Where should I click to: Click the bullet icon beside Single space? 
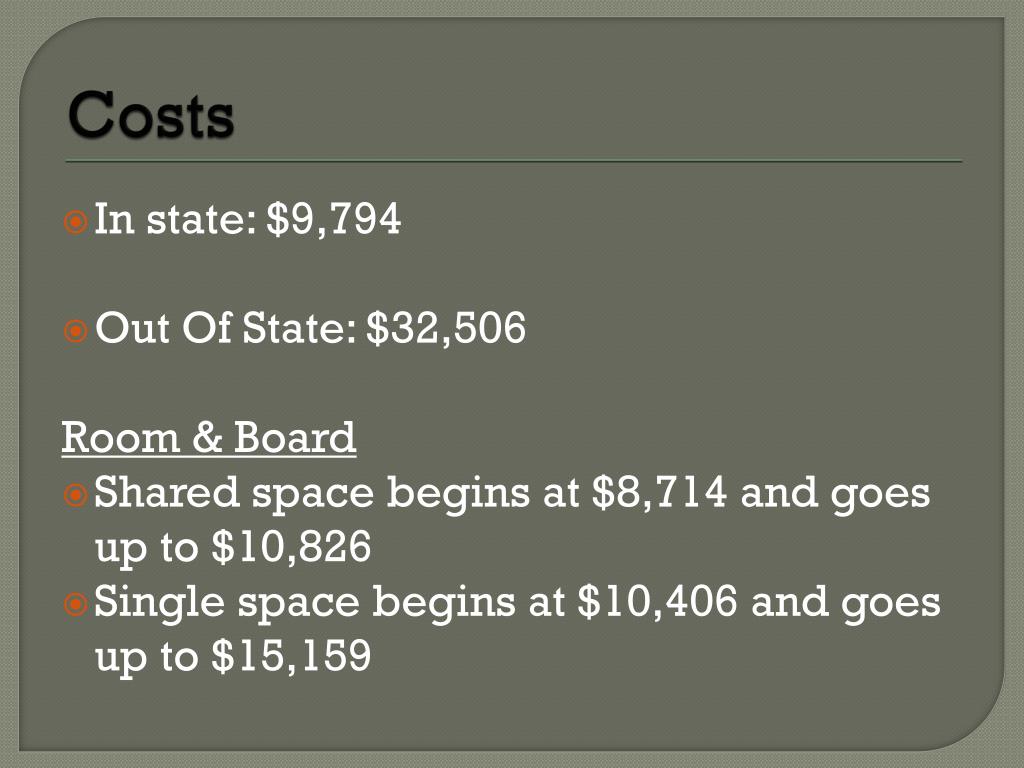pos(76,604)
